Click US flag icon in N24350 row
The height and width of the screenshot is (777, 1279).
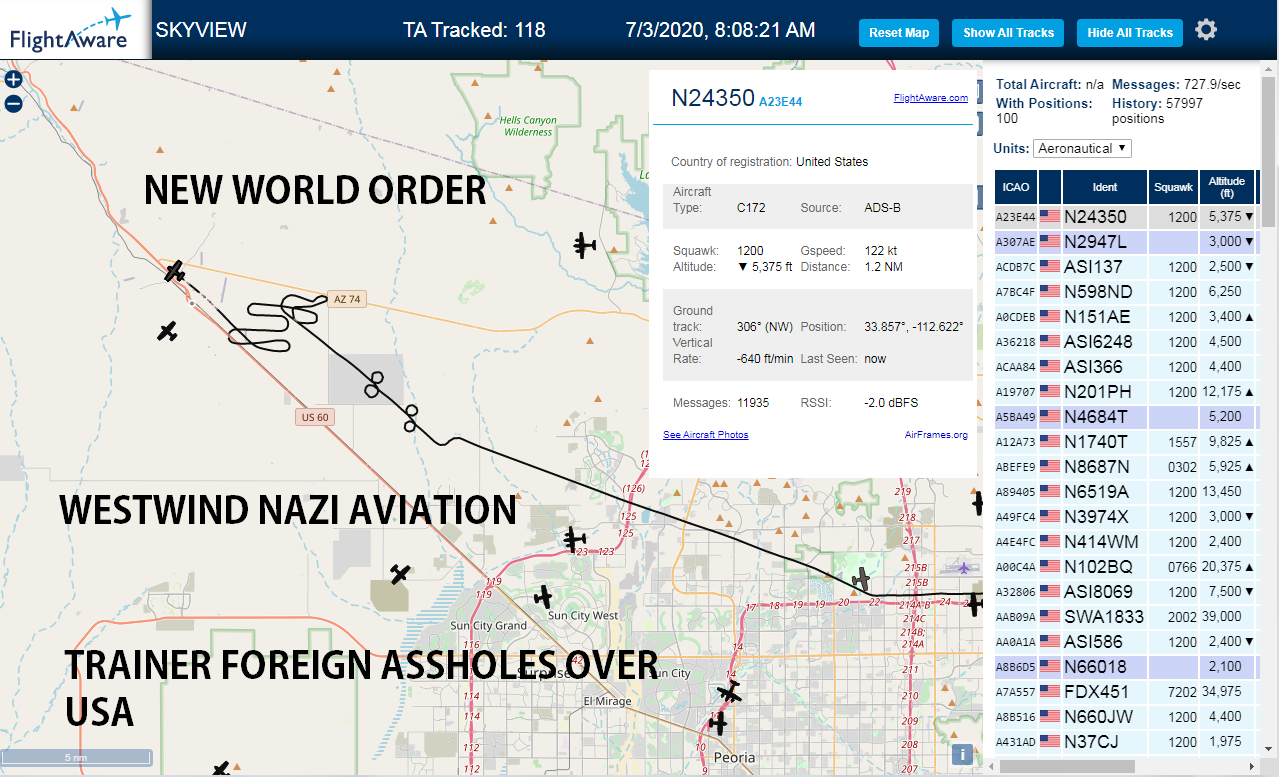point(1050,216)
